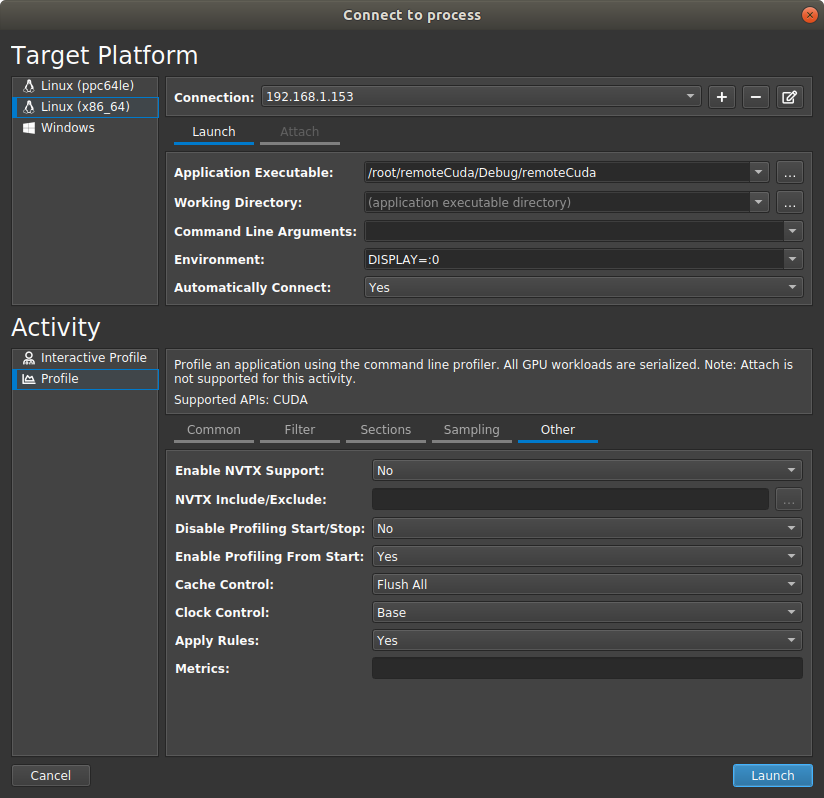The image size is (824, 798).
Task: Click the Metrics input field
Action: click(587, 668)
